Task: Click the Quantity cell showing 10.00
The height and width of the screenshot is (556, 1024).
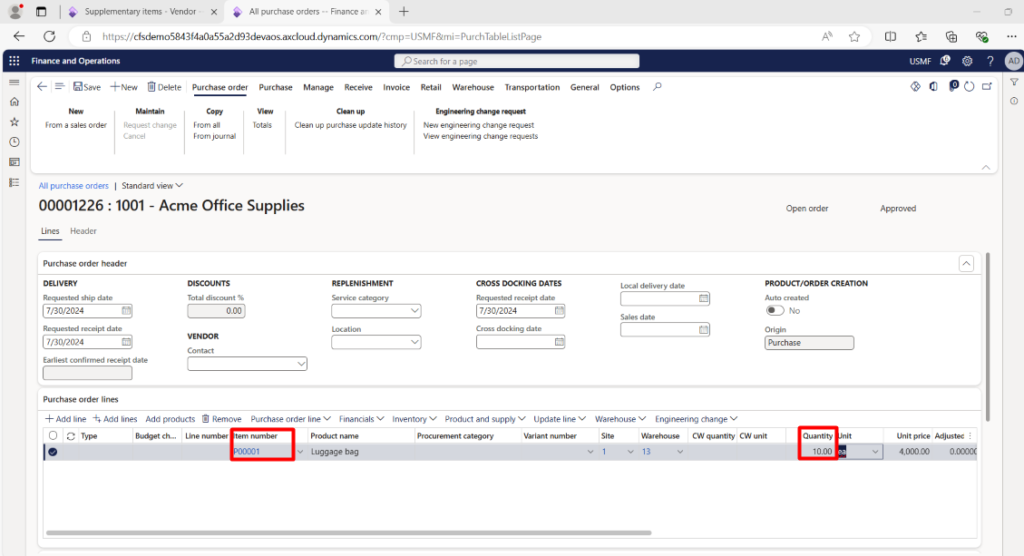Action: pos(817,451)
